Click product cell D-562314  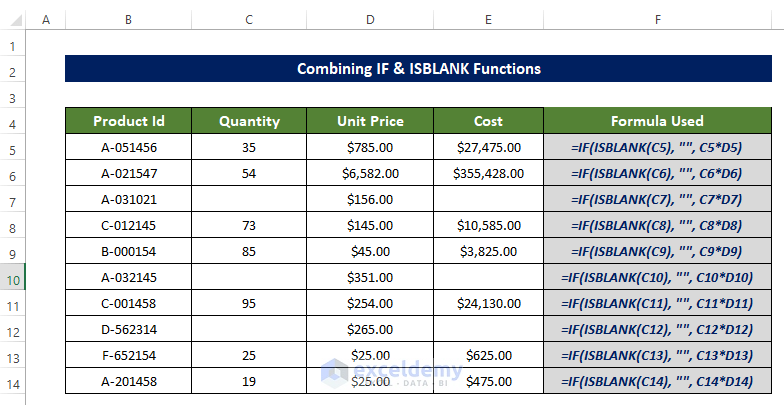[x=128, y=329]
